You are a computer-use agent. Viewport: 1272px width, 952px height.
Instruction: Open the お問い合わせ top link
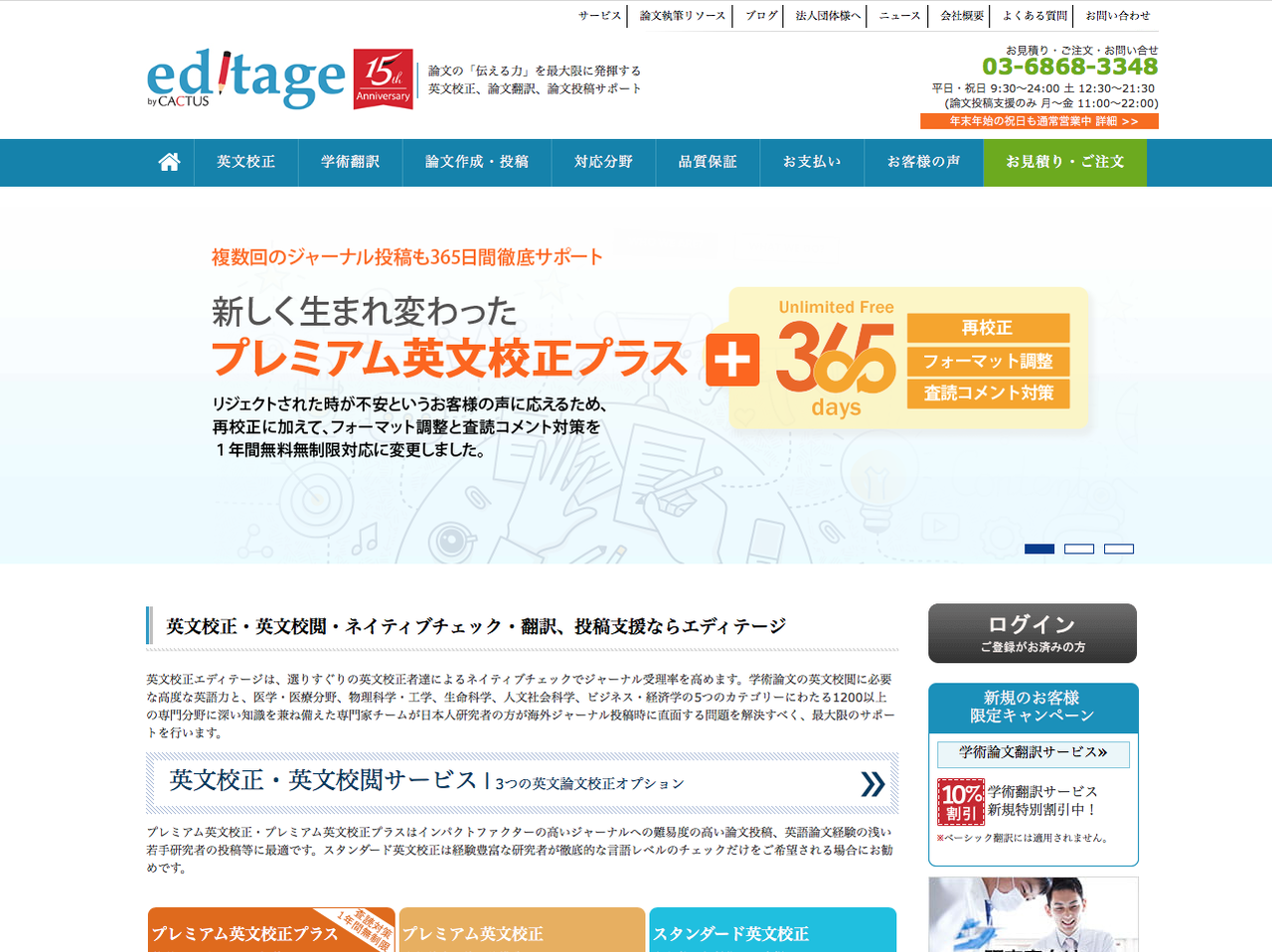tap(1118, 16)
